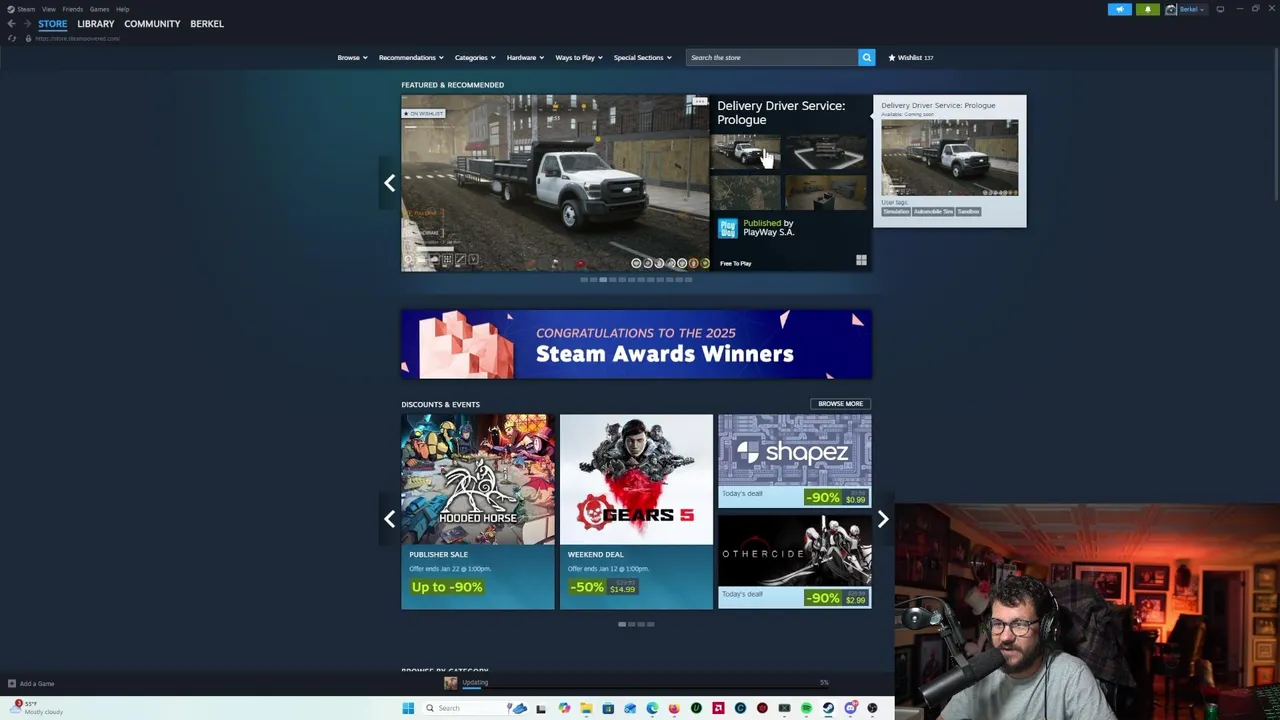Viewport: 1280px width, 720px height.
Task: Open Spotify from the taskbar
Action: [x=806, y=708]
